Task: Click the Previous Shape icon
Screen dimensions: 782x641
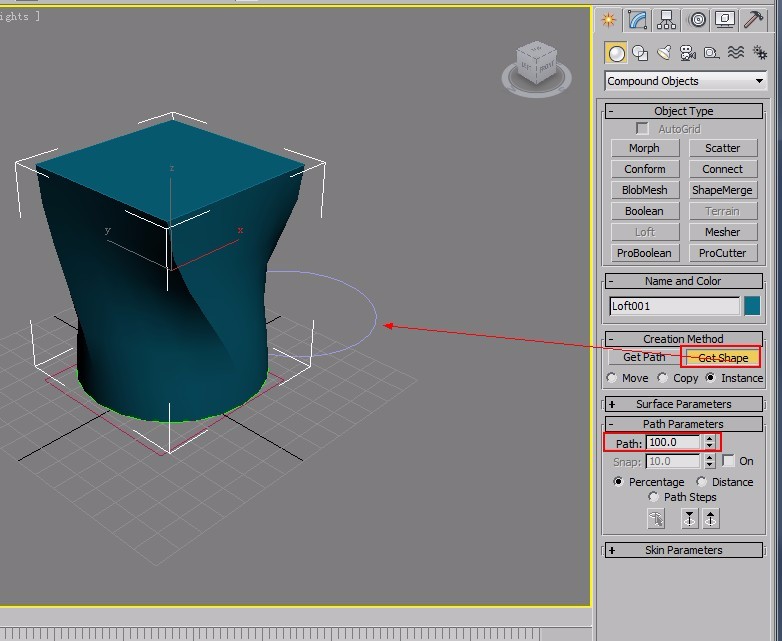Action: point(689,519)
